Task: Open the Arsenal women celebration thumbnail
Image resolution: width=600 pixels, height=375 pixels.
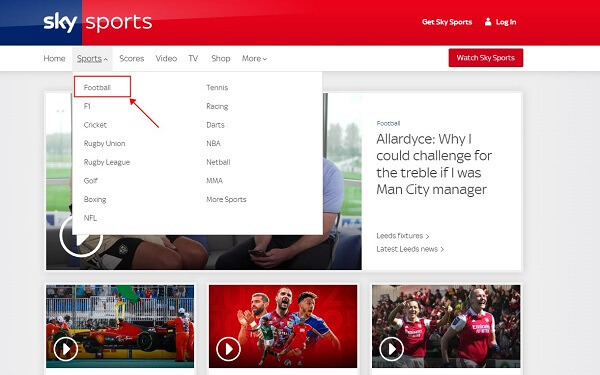Action: pos(446,326)
